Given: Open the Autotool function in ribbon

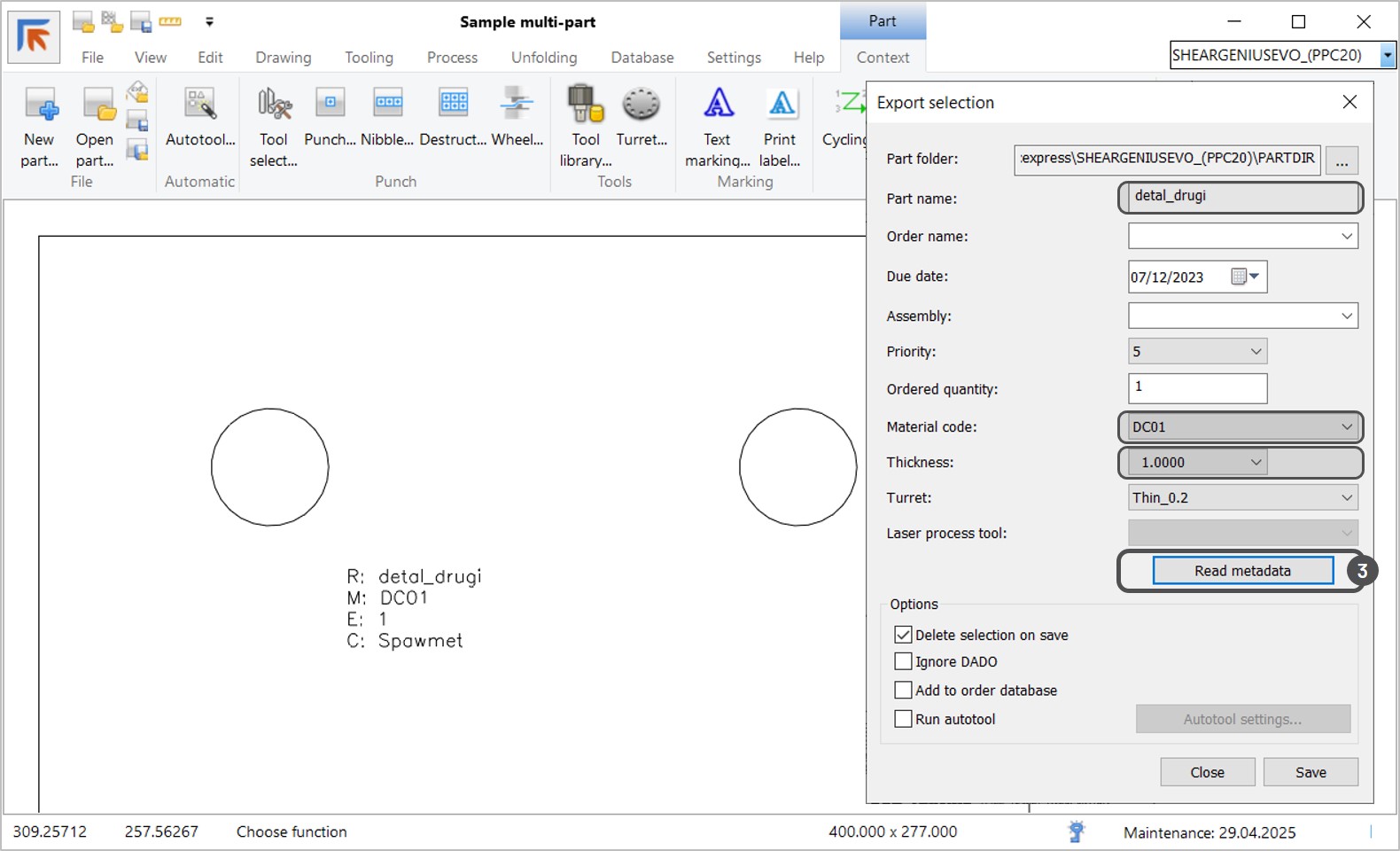Looking at the screenshot, I should point(200,106).
